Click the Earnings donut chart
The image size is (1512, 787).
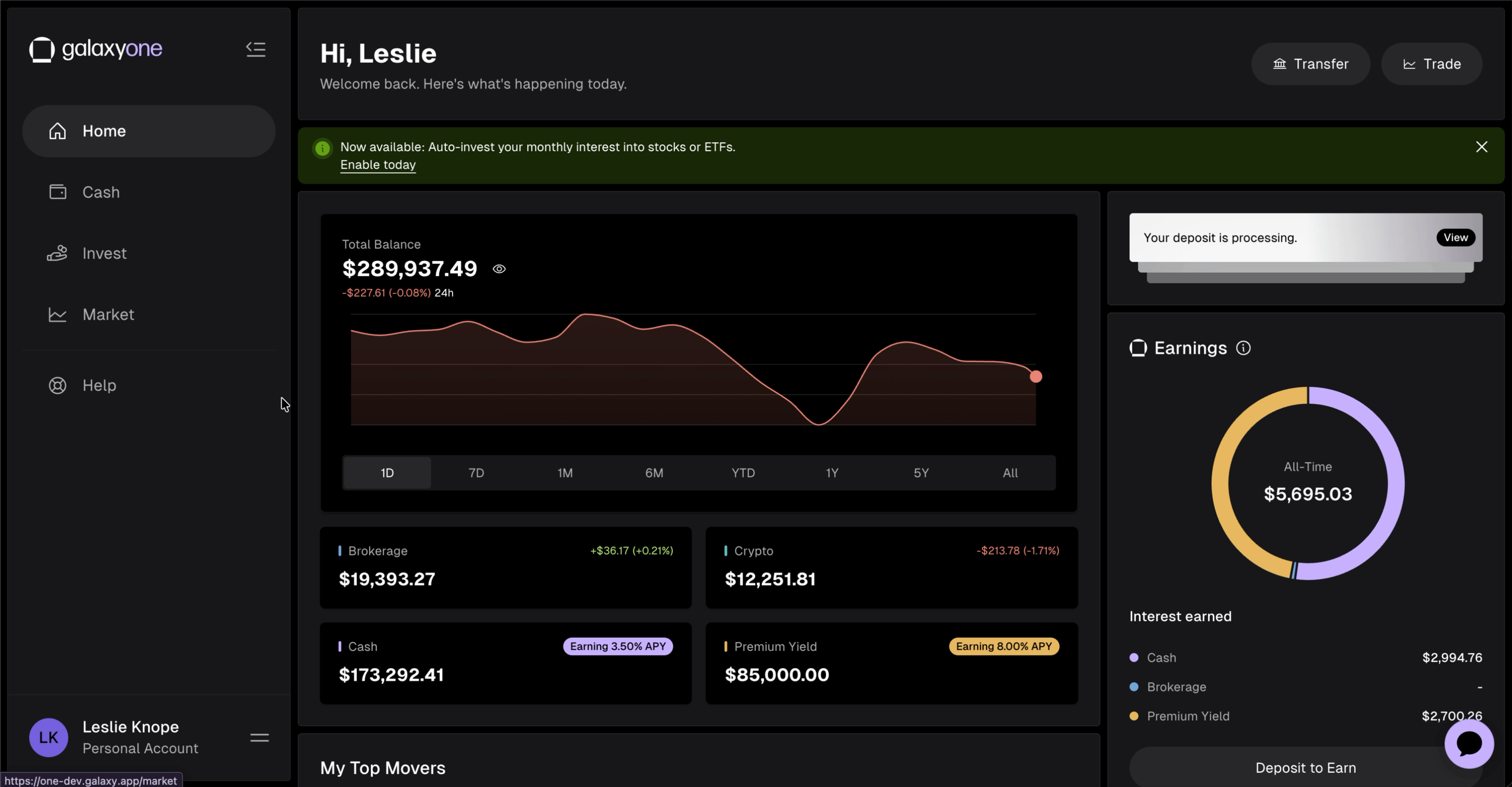pos(1307,484)
